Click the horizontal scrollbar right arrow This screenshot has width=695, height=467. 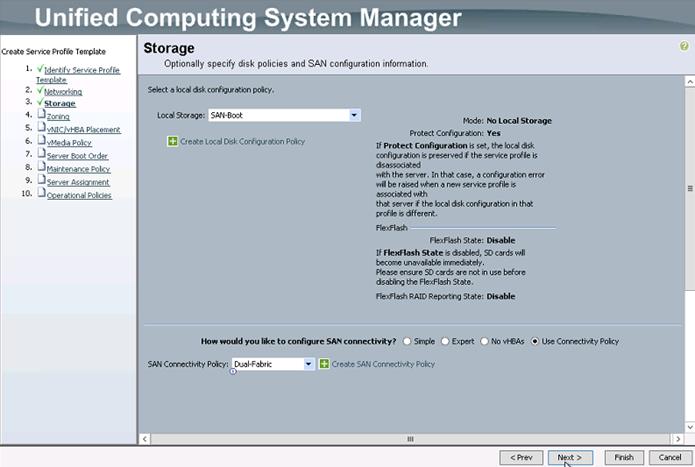678,439
